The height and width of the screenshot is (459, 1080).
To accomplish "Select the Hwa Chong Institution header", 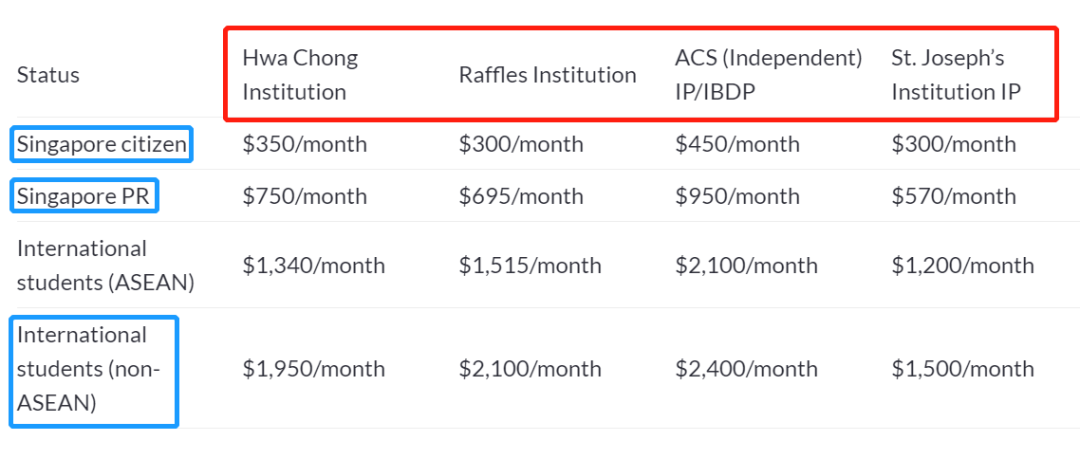I will pyautogui.click(x=300, y=75).
